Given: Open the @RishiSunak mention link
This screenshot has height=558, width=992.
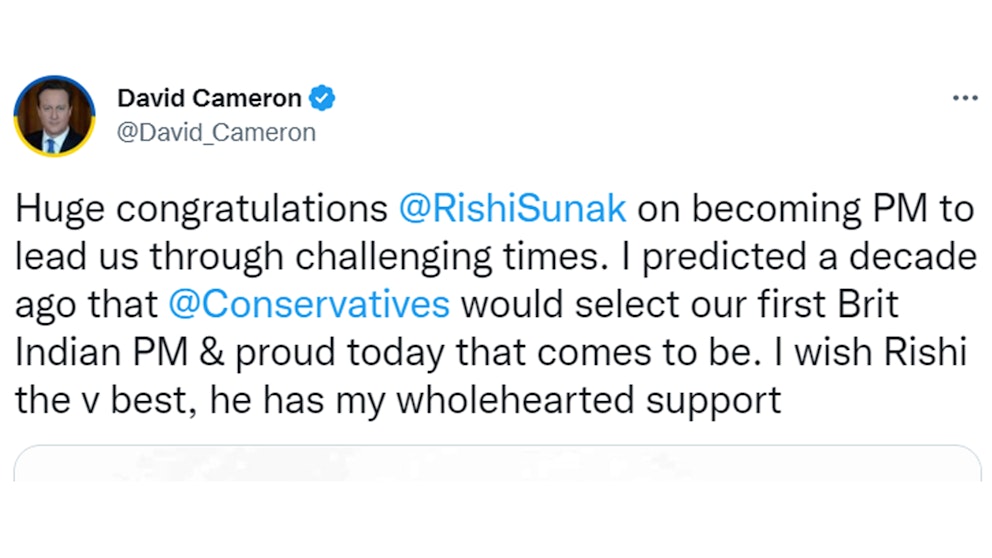Looking at the screenshot, I should tap(512, 209).
